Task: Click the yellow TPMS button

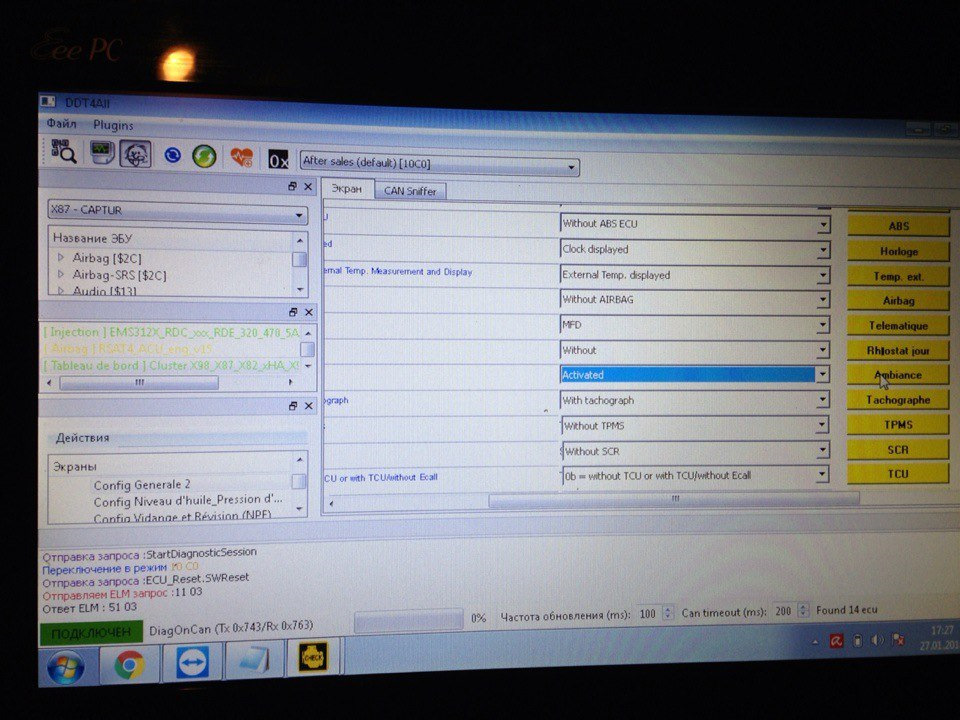Action: click(898, 425)
